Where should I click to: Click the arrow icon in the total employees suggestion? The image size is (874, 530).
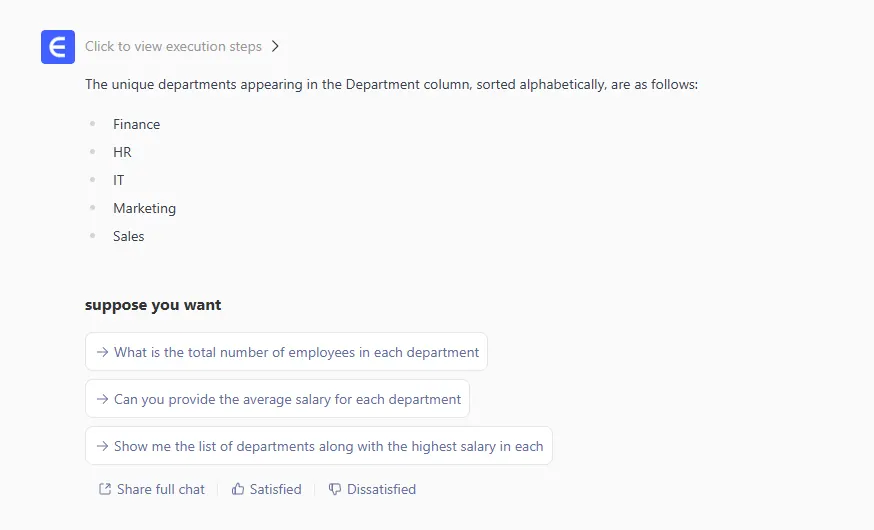(102, 352)
